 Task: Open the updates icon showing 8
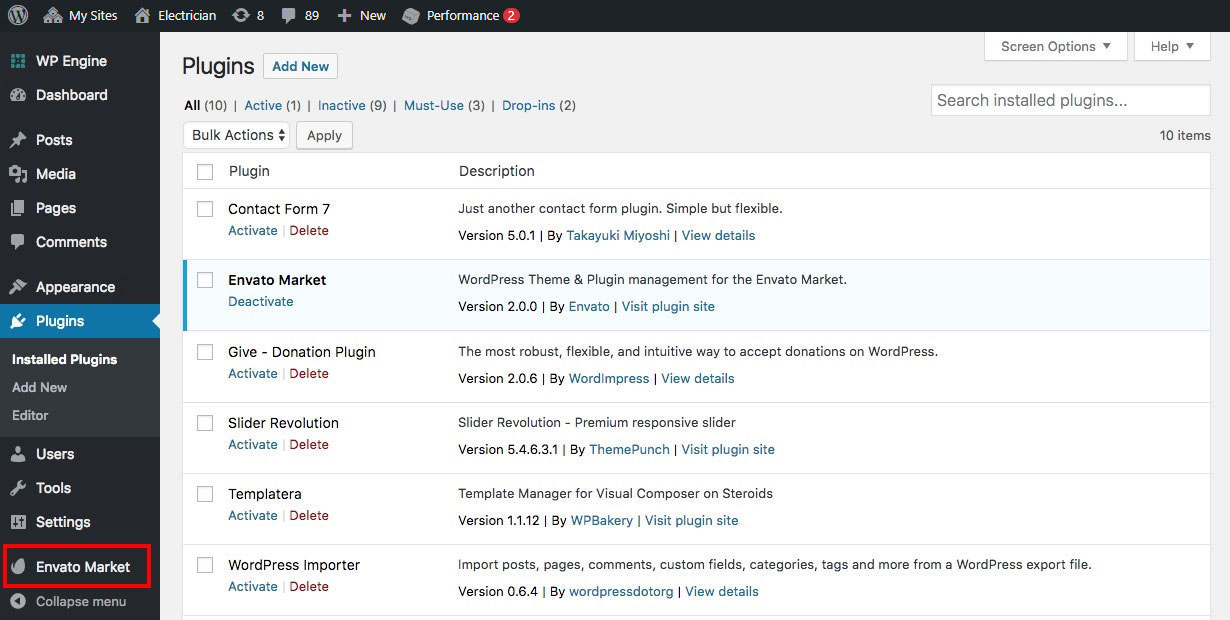[240, 15]
